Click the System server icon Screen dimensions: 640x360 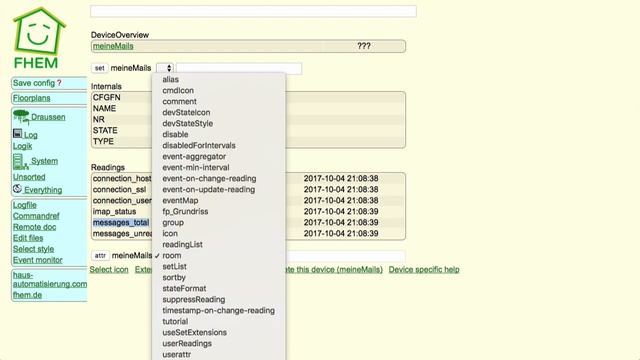click(x=20, y=162)
